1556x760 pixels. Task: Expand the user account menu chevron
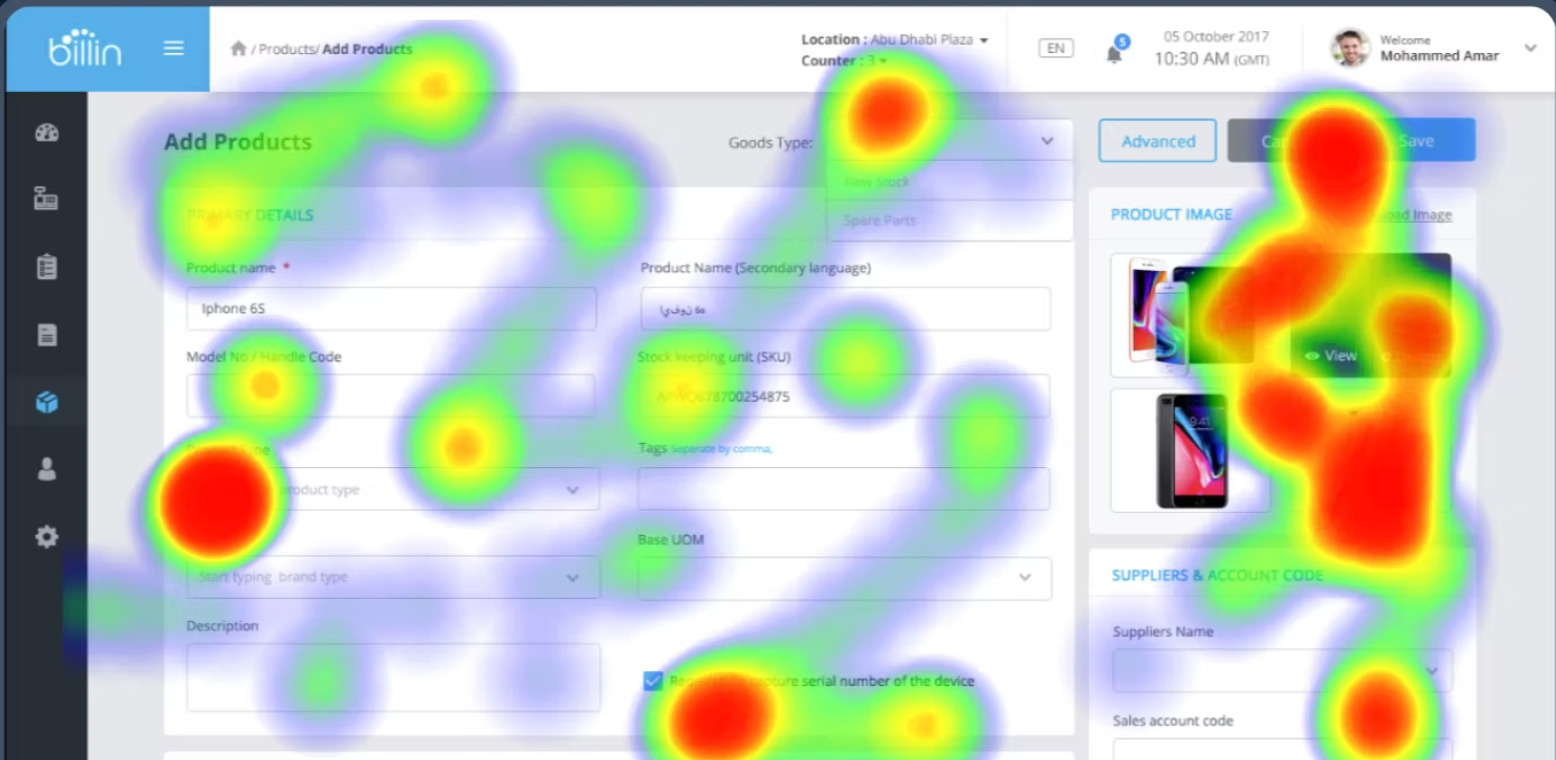click(x=1530, y=48)
